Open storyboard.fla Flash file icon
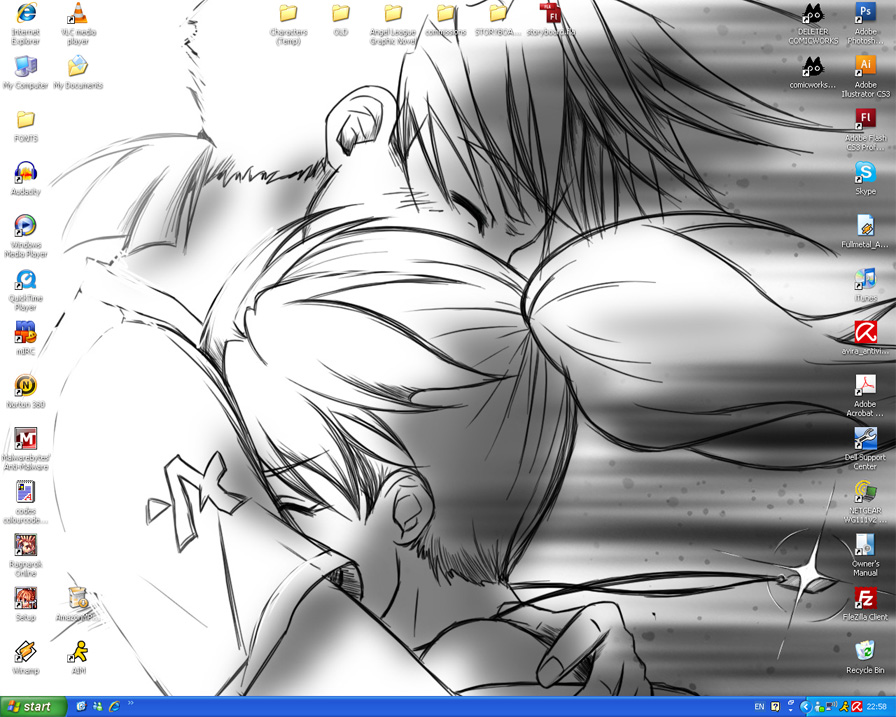896x717 pixels. [x=551, y=20]
